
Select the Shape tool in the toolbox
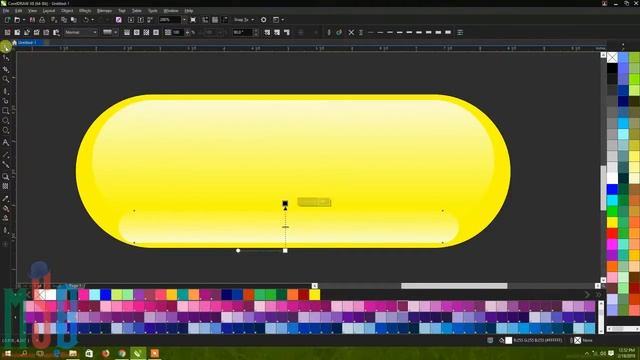[x=6, y=59]
